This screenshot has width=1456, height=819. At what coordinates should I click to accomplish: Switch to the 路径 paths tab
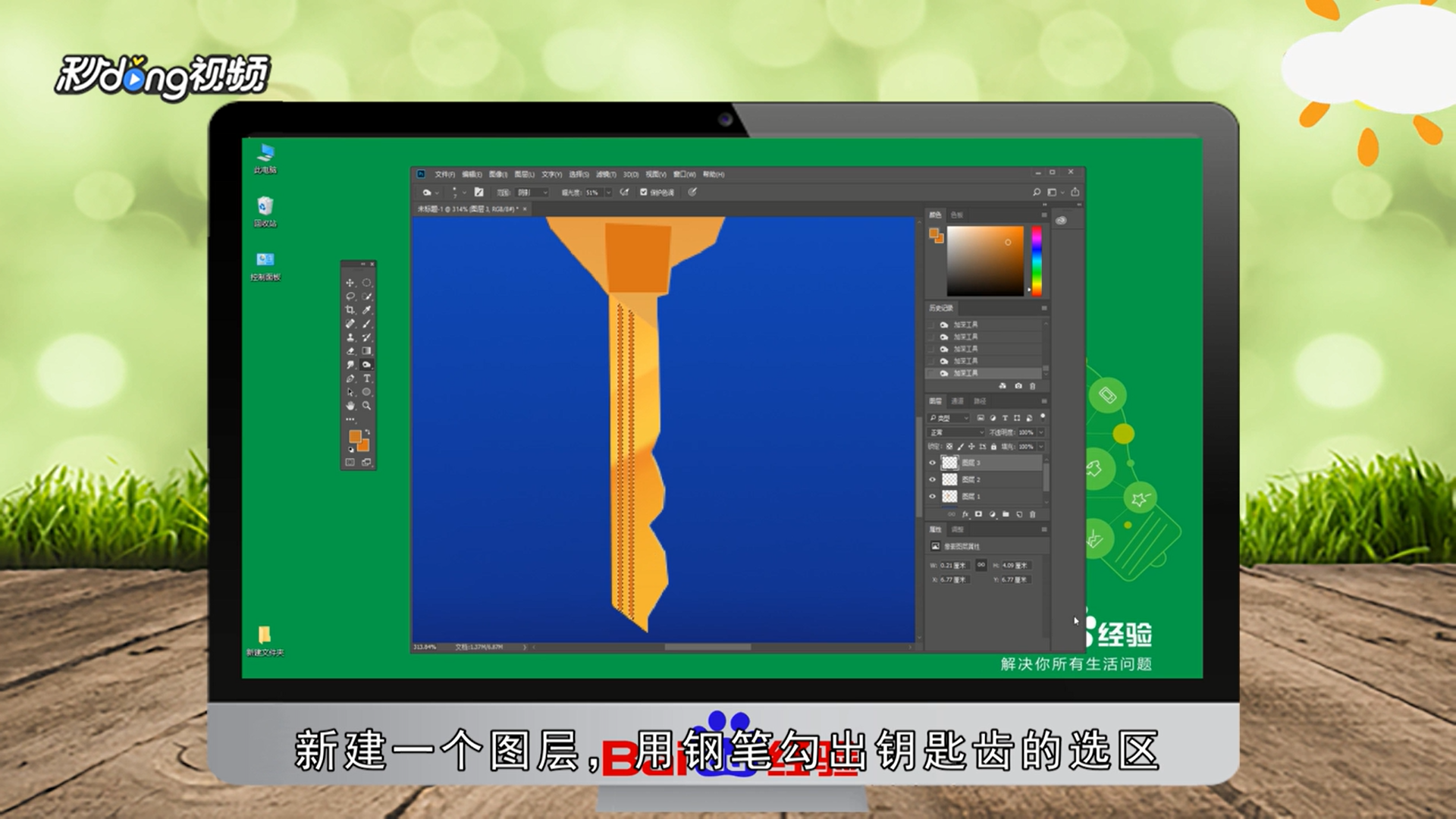pos(980,401)
